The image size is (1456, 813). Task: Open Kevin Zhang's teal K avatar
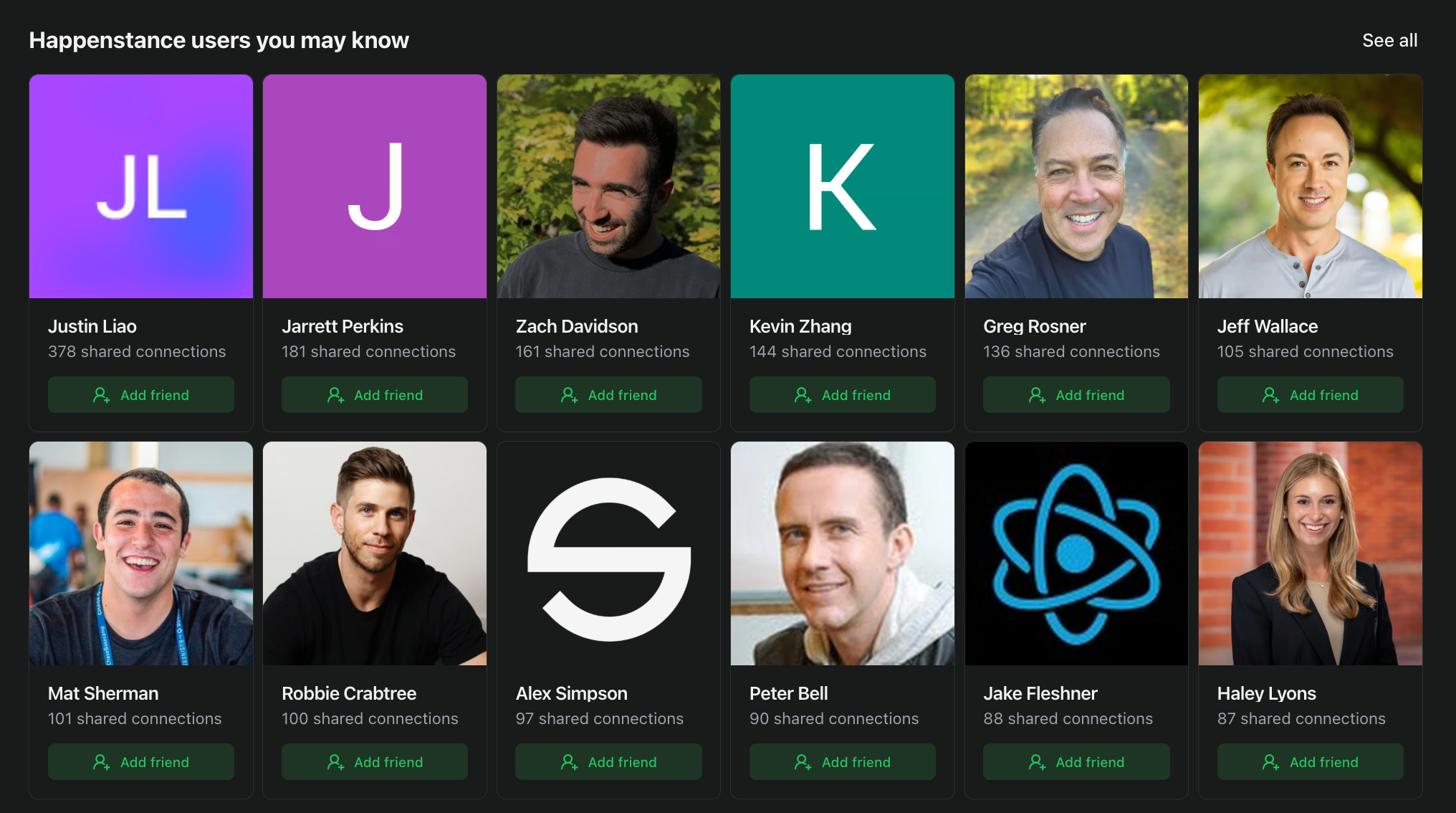coord(843,186)
